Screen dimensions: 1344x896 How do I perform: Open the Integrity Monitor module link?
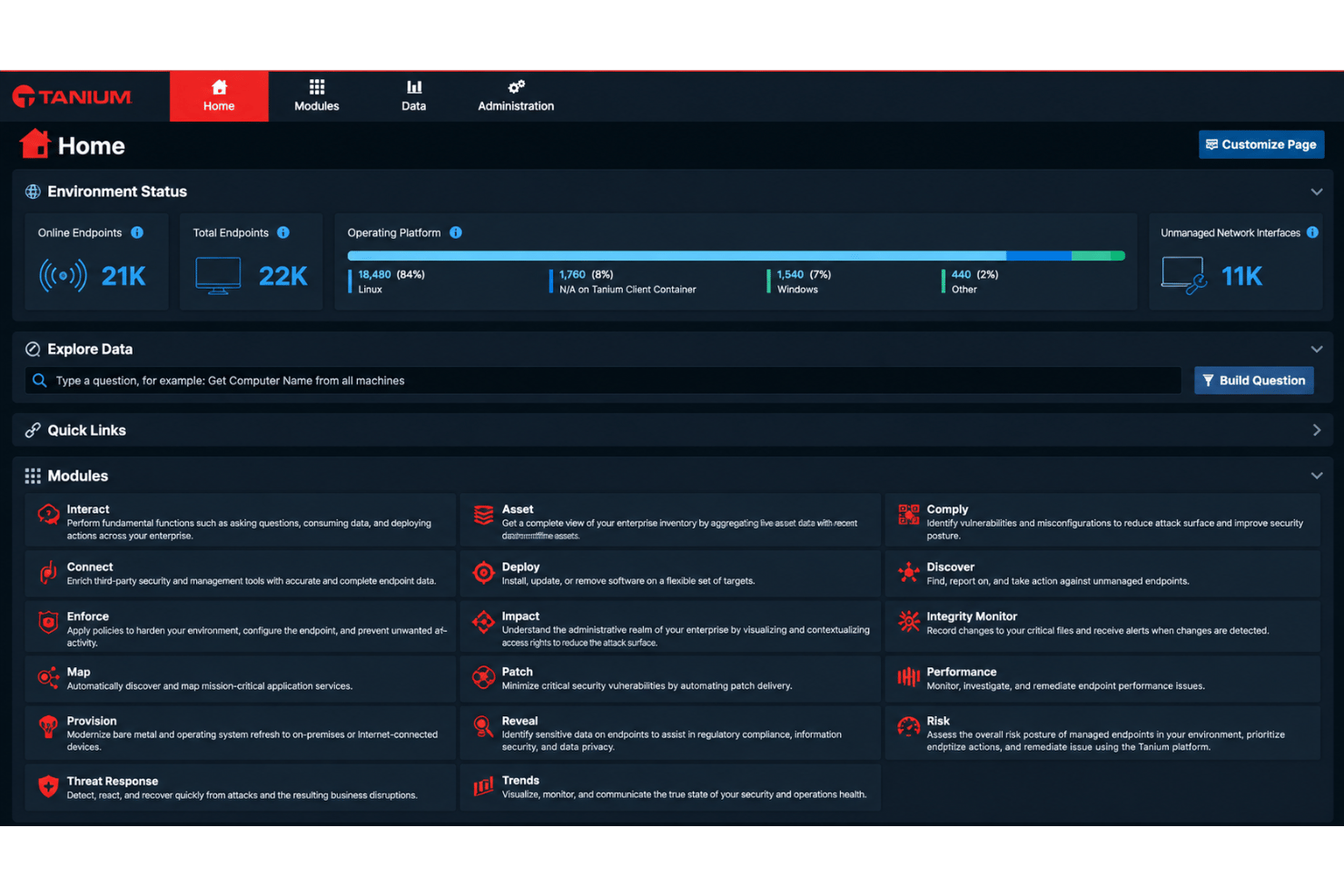pos(972,616)
